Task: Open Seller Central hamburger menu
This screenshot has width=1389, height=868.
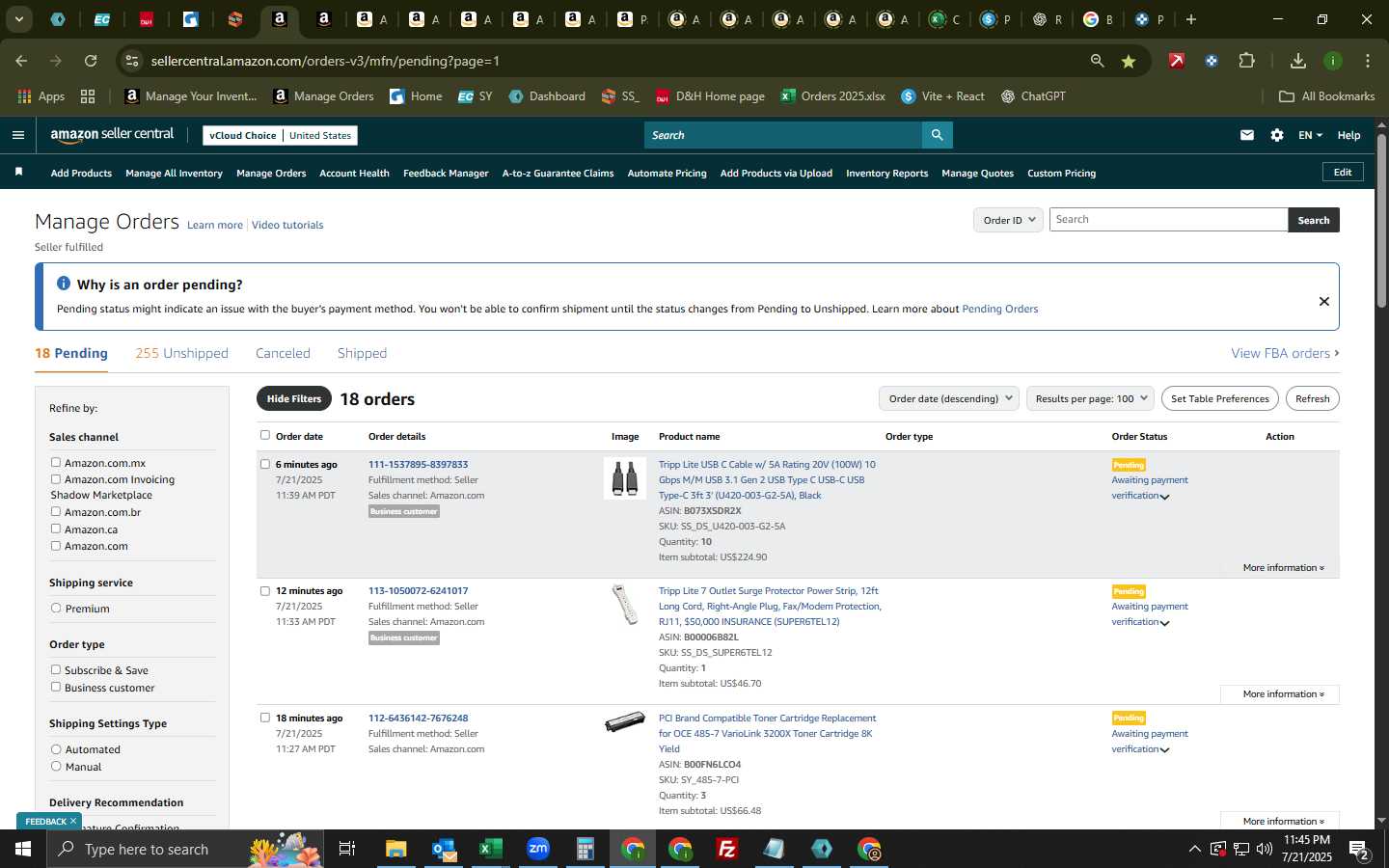Action: coord(17,135)
